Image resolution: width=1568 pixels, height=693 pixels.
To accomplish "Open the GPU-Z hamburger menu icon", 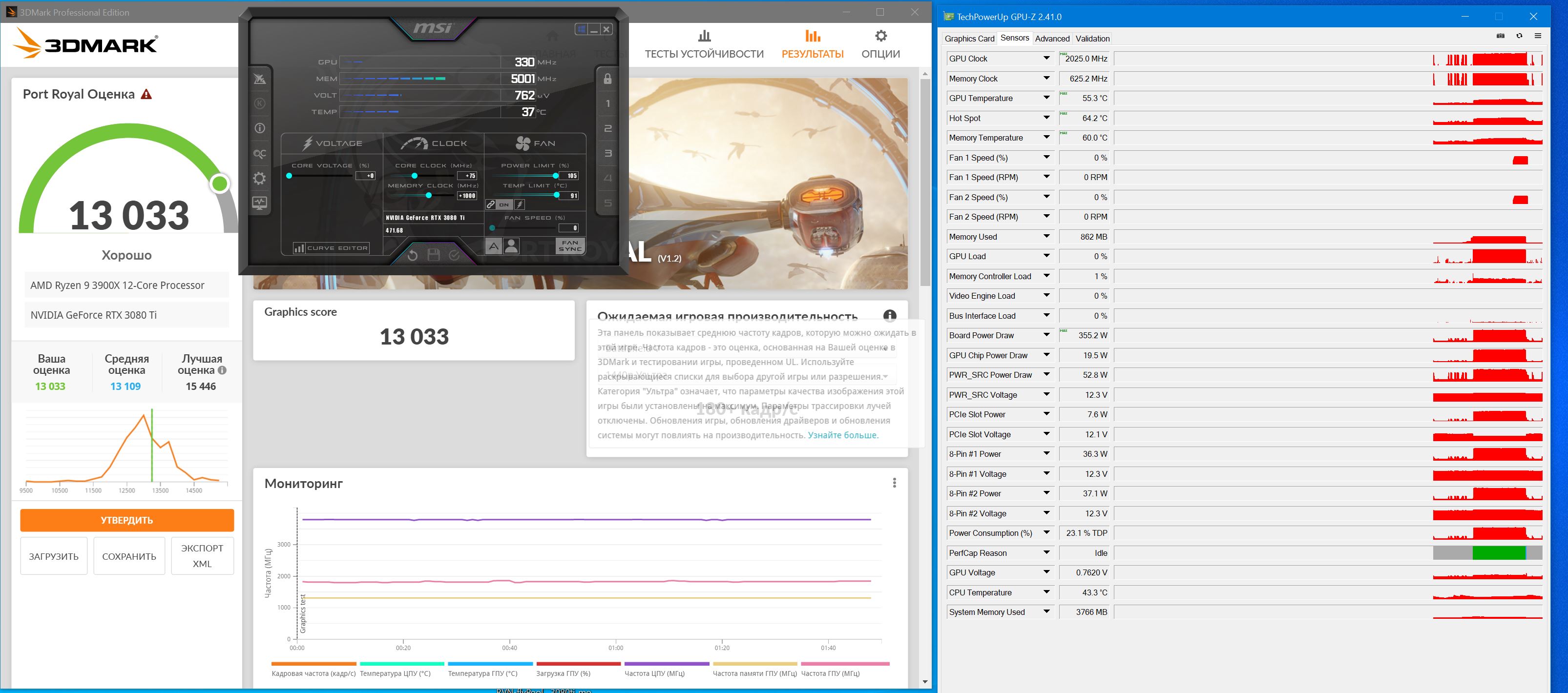I will click(x=1538, y=37).
